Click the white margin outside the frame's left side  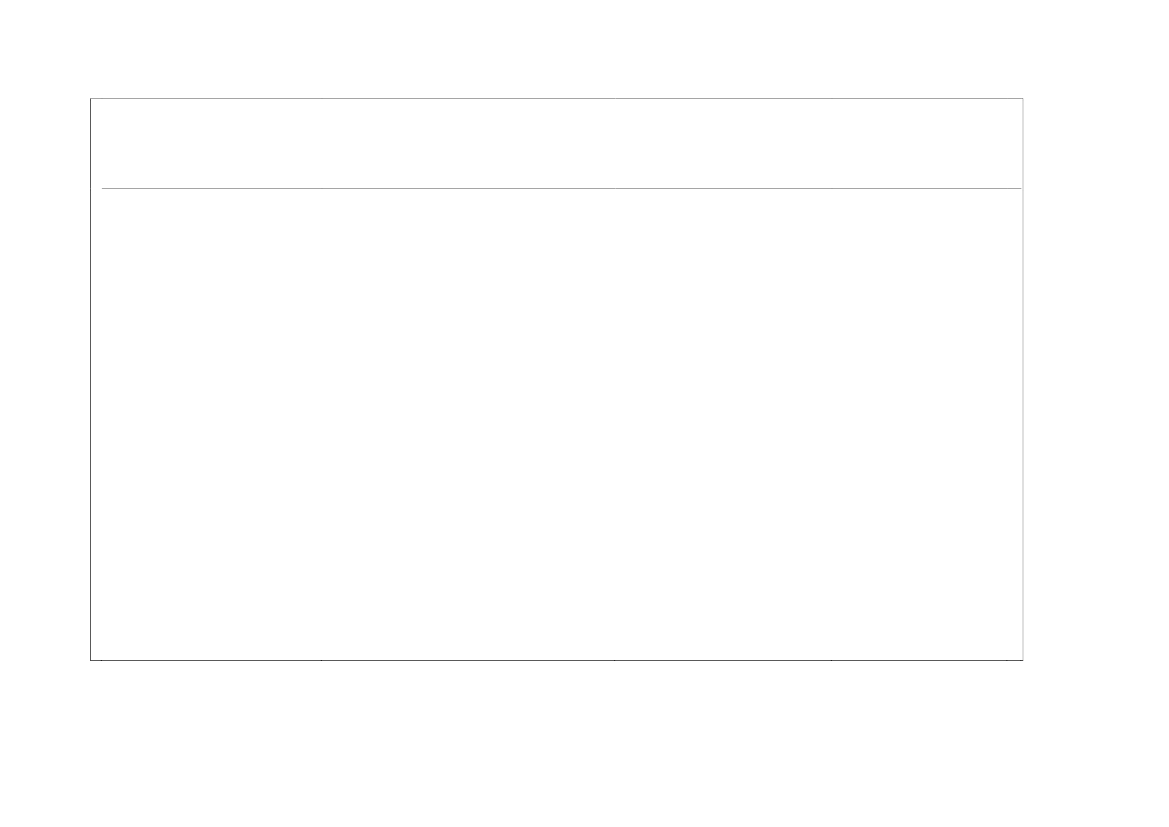coord(45,379)
